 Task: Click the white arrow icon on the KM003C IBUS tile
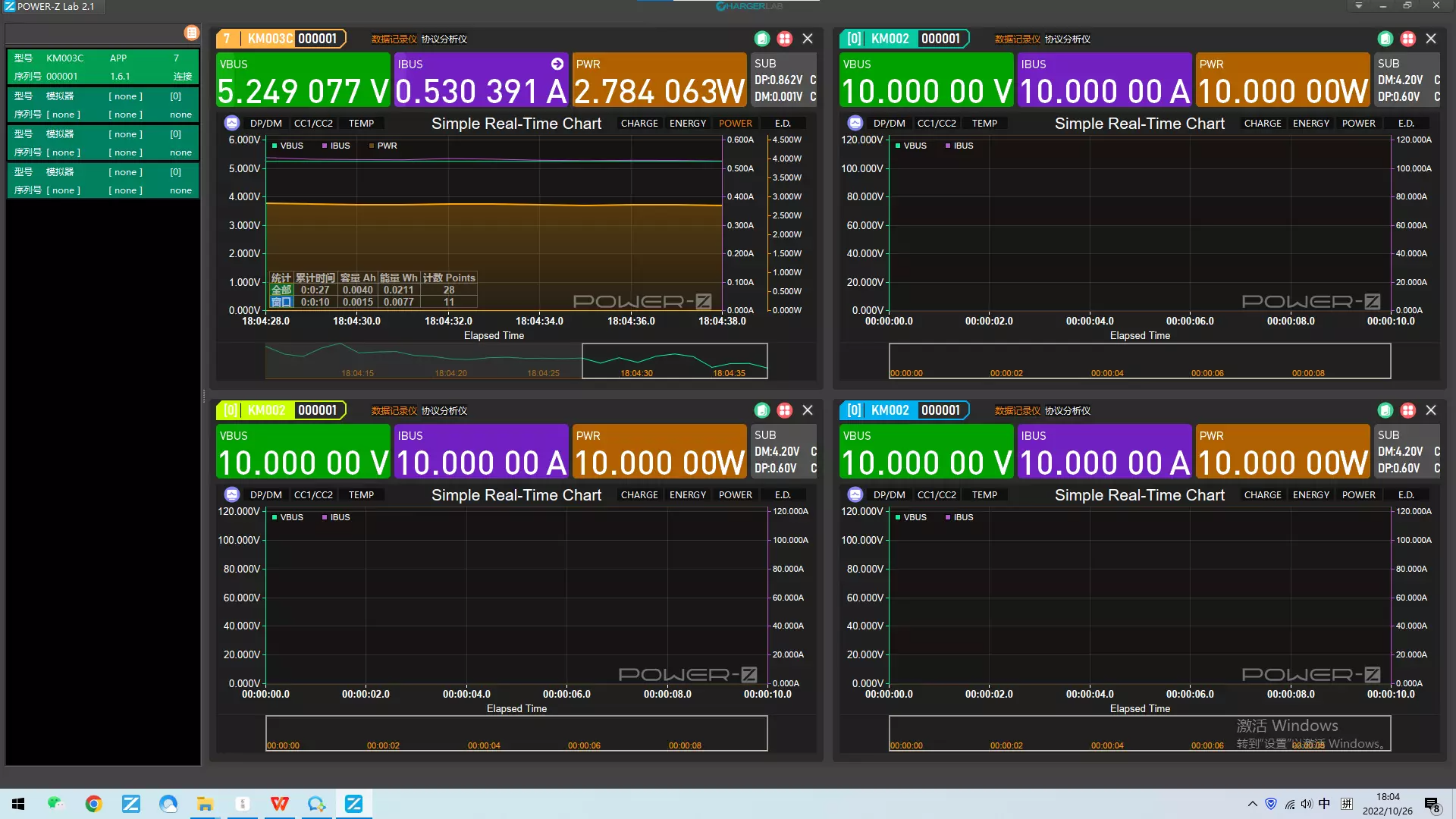(557, 64)
